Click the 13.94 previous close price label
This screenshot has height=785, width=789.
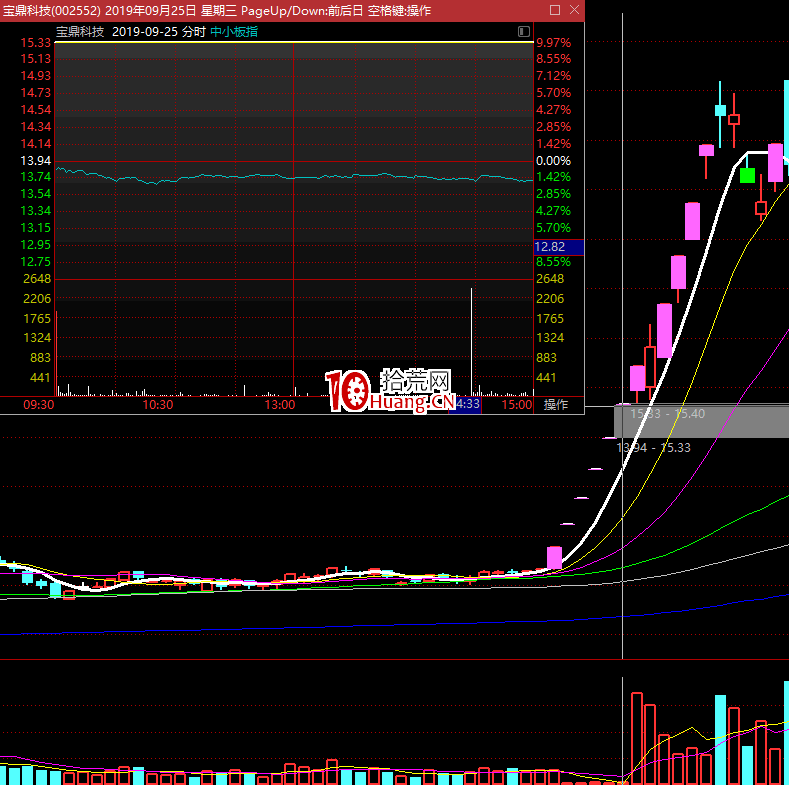(x=36, y=161)
